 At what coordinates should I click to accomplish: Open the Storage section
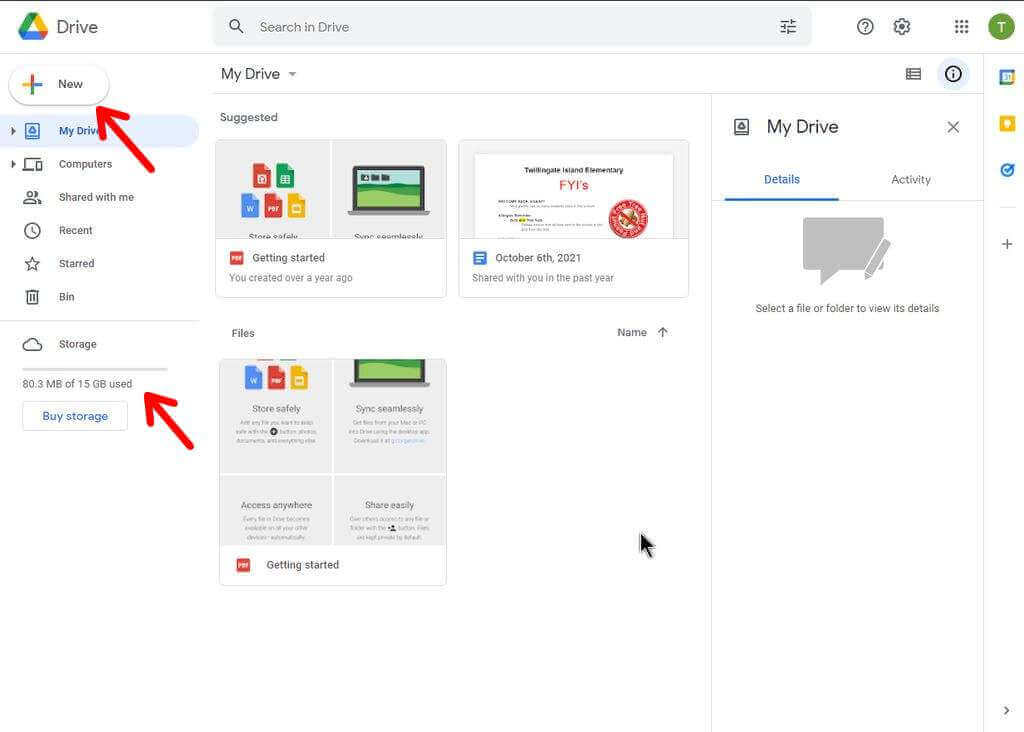coord(99,344)
